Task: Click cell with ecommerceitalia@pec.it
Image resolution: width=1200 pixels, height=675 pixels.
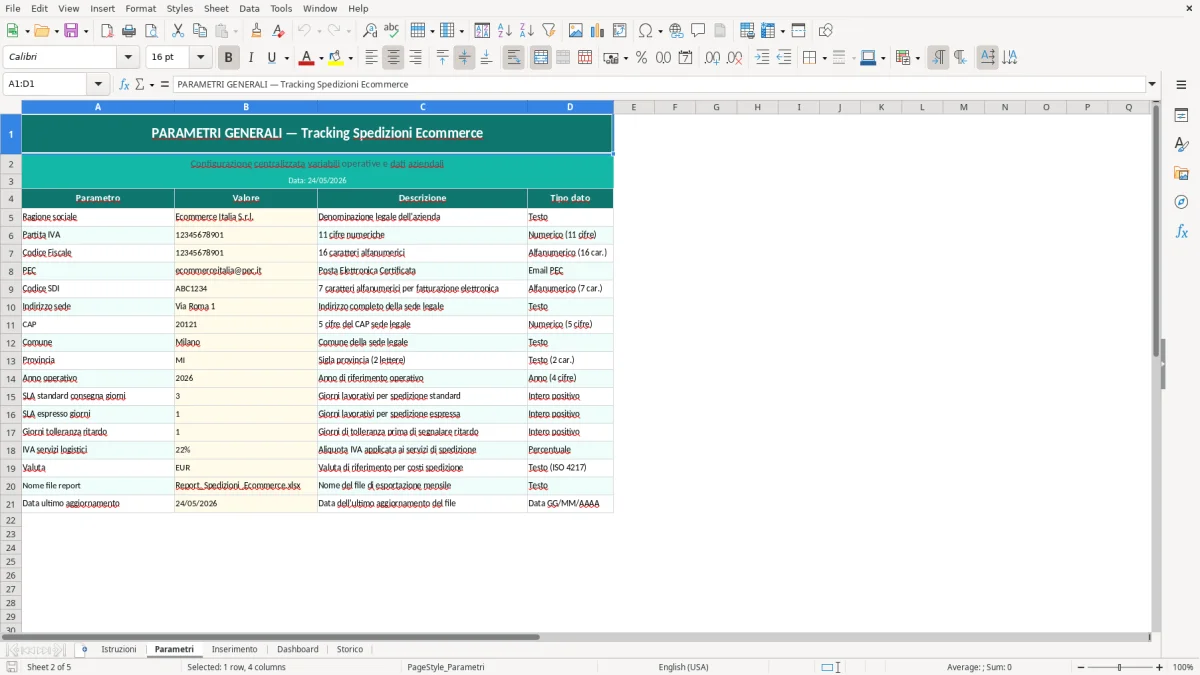Action: point(246,271)
